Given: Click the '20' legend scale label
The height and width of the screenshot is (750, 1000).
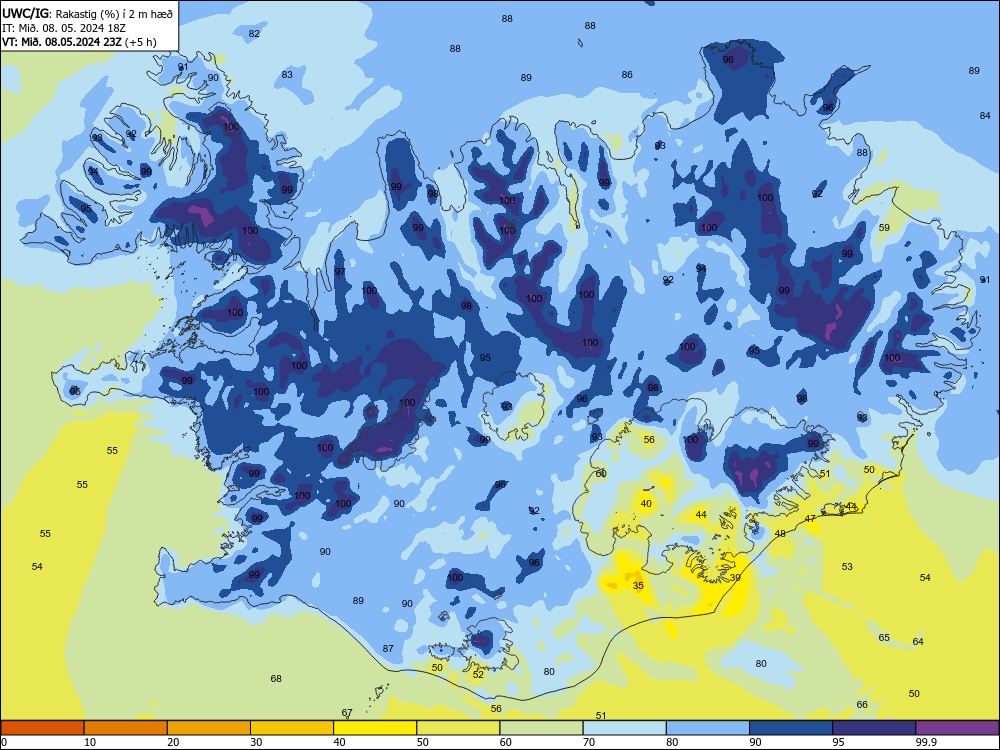Looking at the screenshot, I should coord(173,742).
